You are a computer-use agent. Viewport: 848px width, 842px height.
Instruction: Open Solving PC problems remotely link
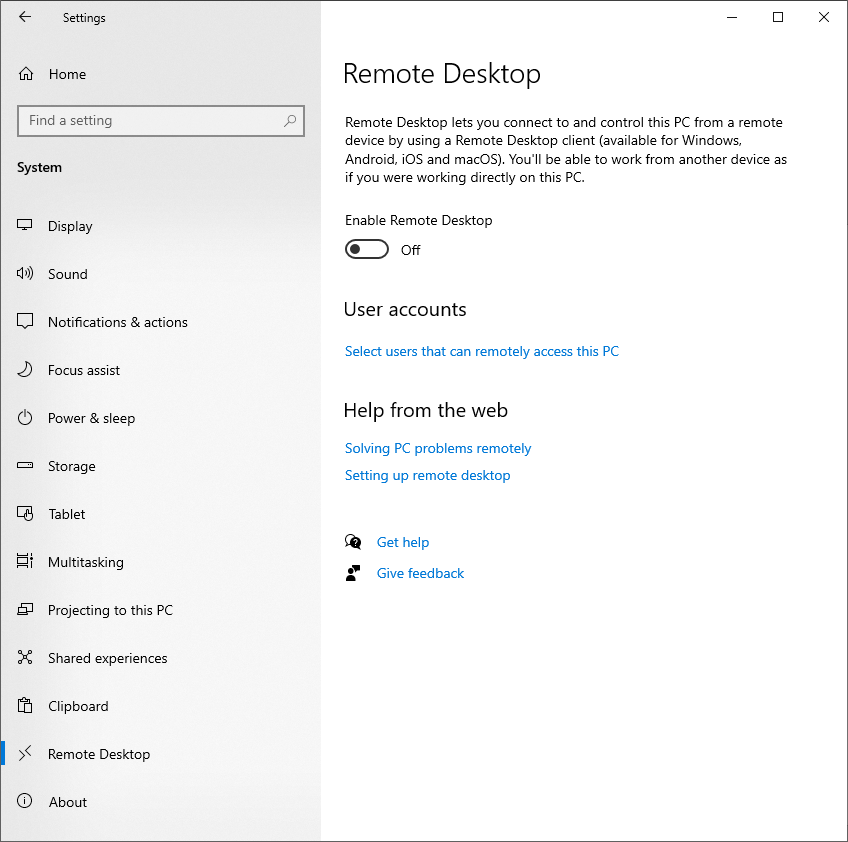pos(437,448)
